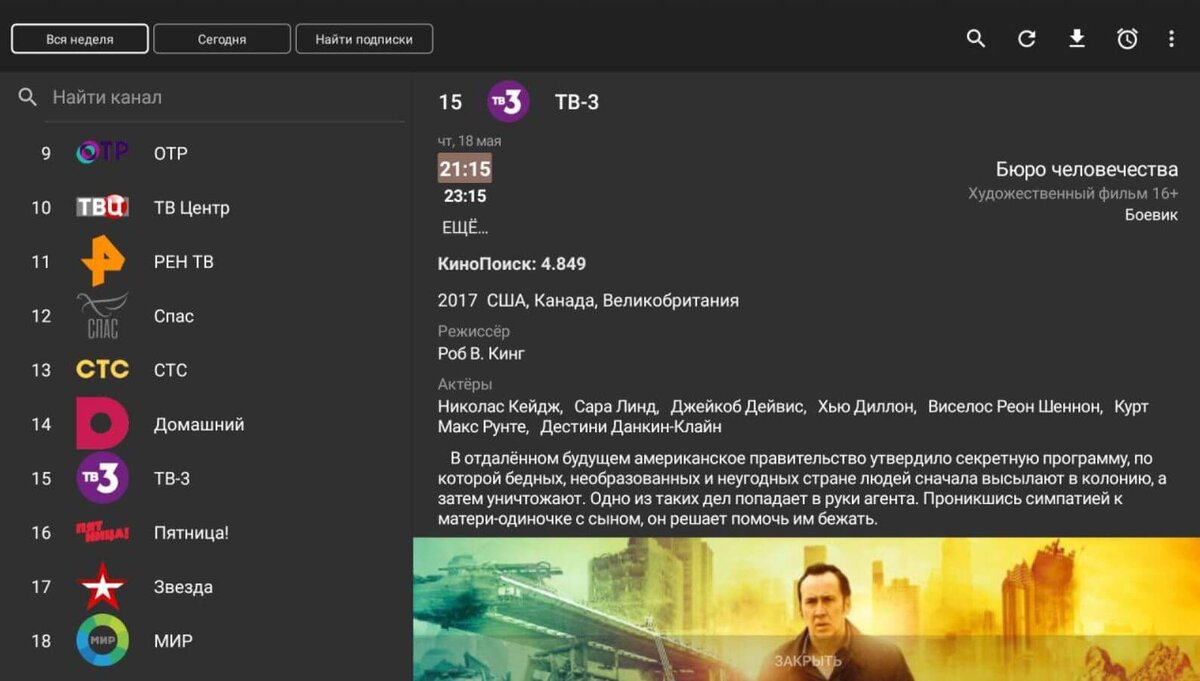Open the Звезда channel logo
This screenshot has width=1200, height=681.
tap(100, 587)
